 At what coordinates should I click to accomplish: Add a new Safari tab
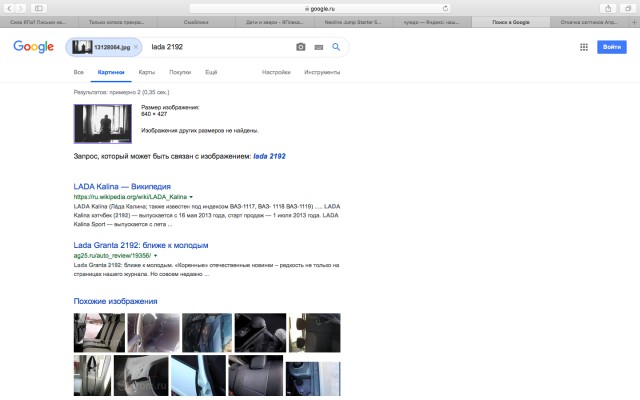[x=634, y=22]
